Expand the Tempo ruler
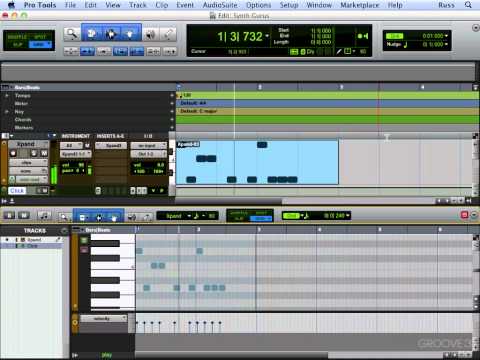The height and width of the screenshot is (360, 480). (7, 96)
